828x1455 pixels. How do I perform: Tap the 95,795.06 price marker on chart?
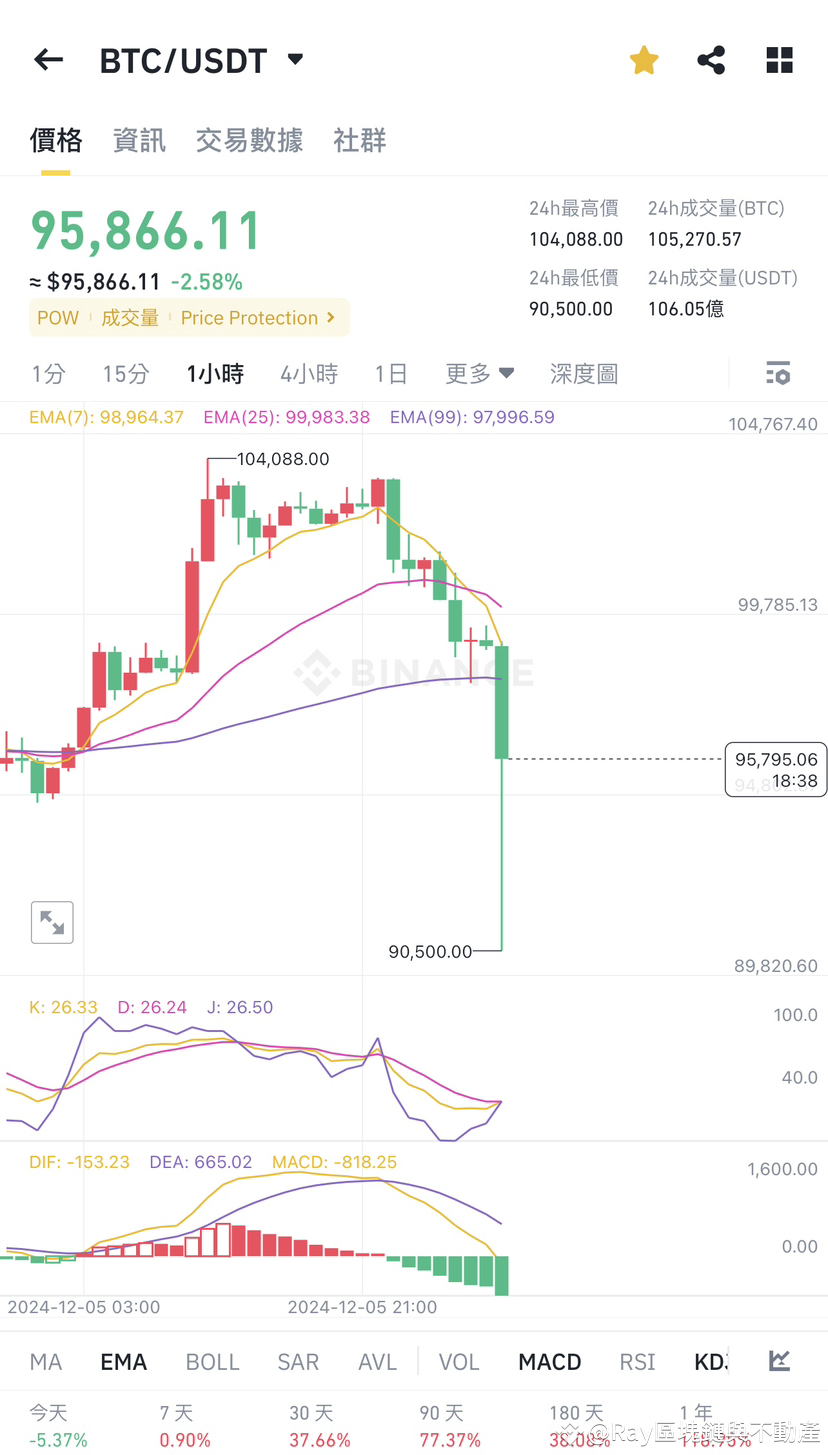776,769
